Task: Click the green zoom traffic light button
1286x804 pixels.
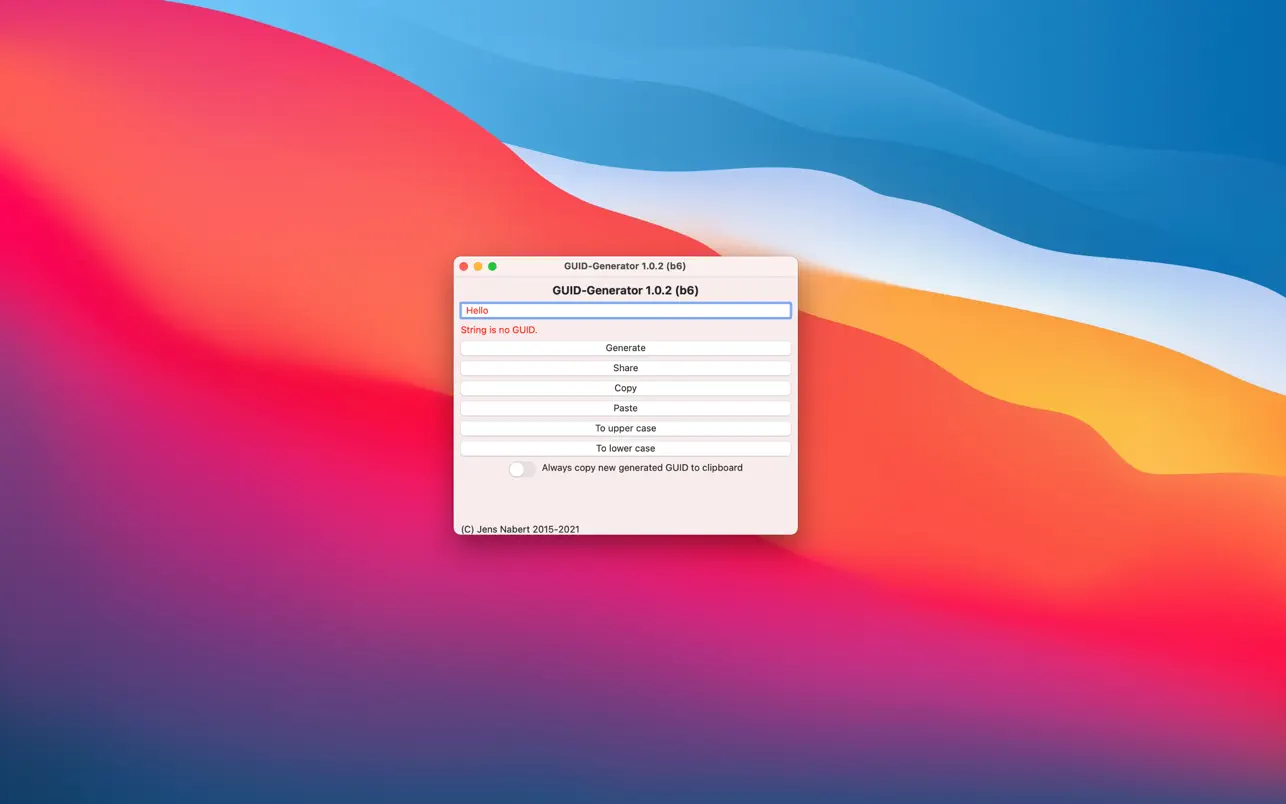Action: (491, 266)
